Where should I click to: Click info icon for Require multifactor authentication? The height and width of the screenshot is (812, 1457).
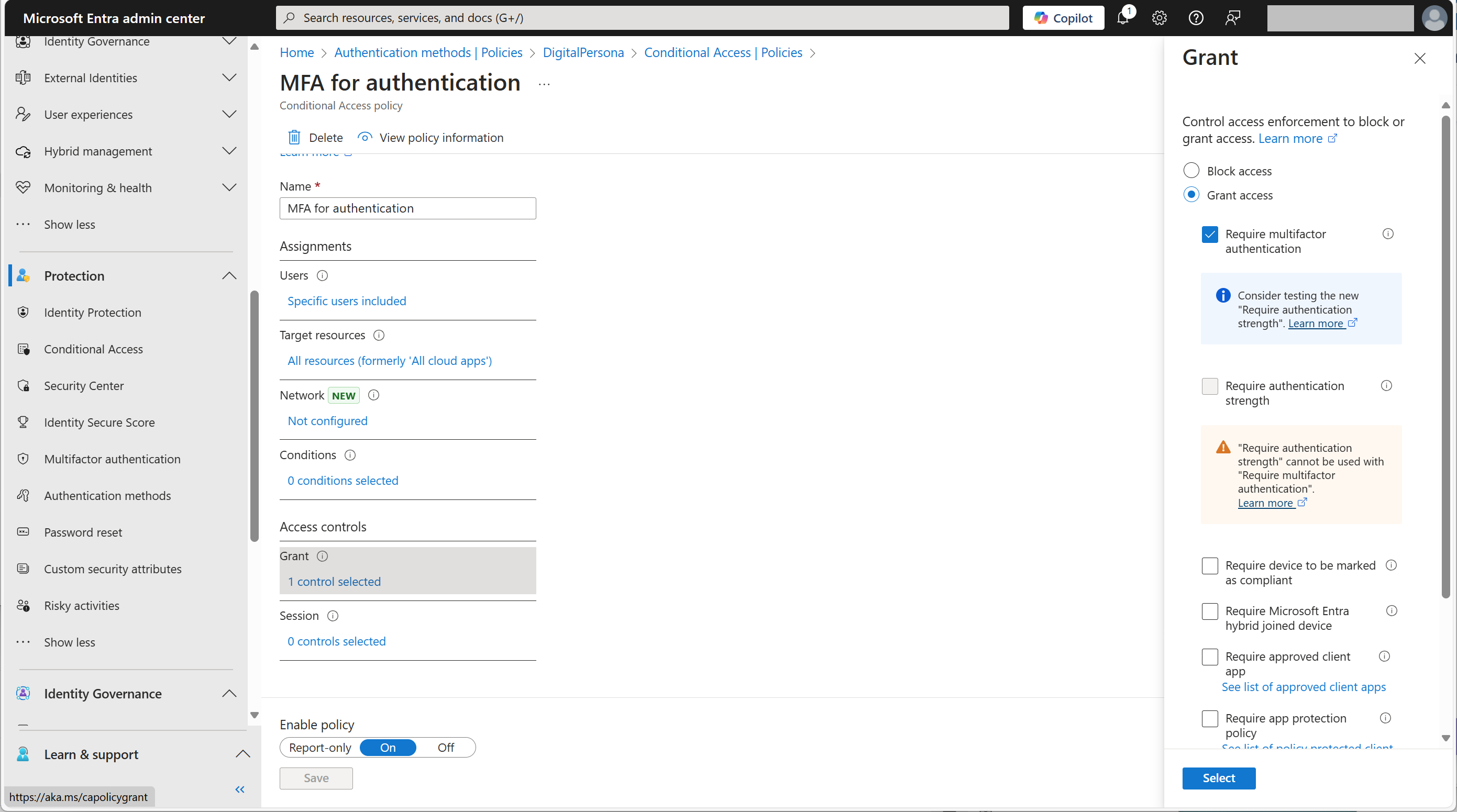1388,233
